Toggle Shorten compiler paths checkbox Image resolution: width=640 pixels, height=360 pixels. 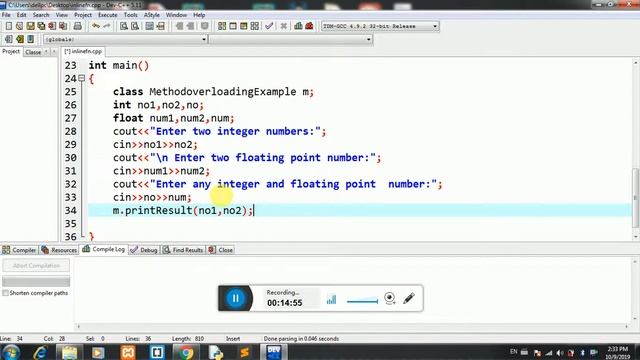(5, 293)
